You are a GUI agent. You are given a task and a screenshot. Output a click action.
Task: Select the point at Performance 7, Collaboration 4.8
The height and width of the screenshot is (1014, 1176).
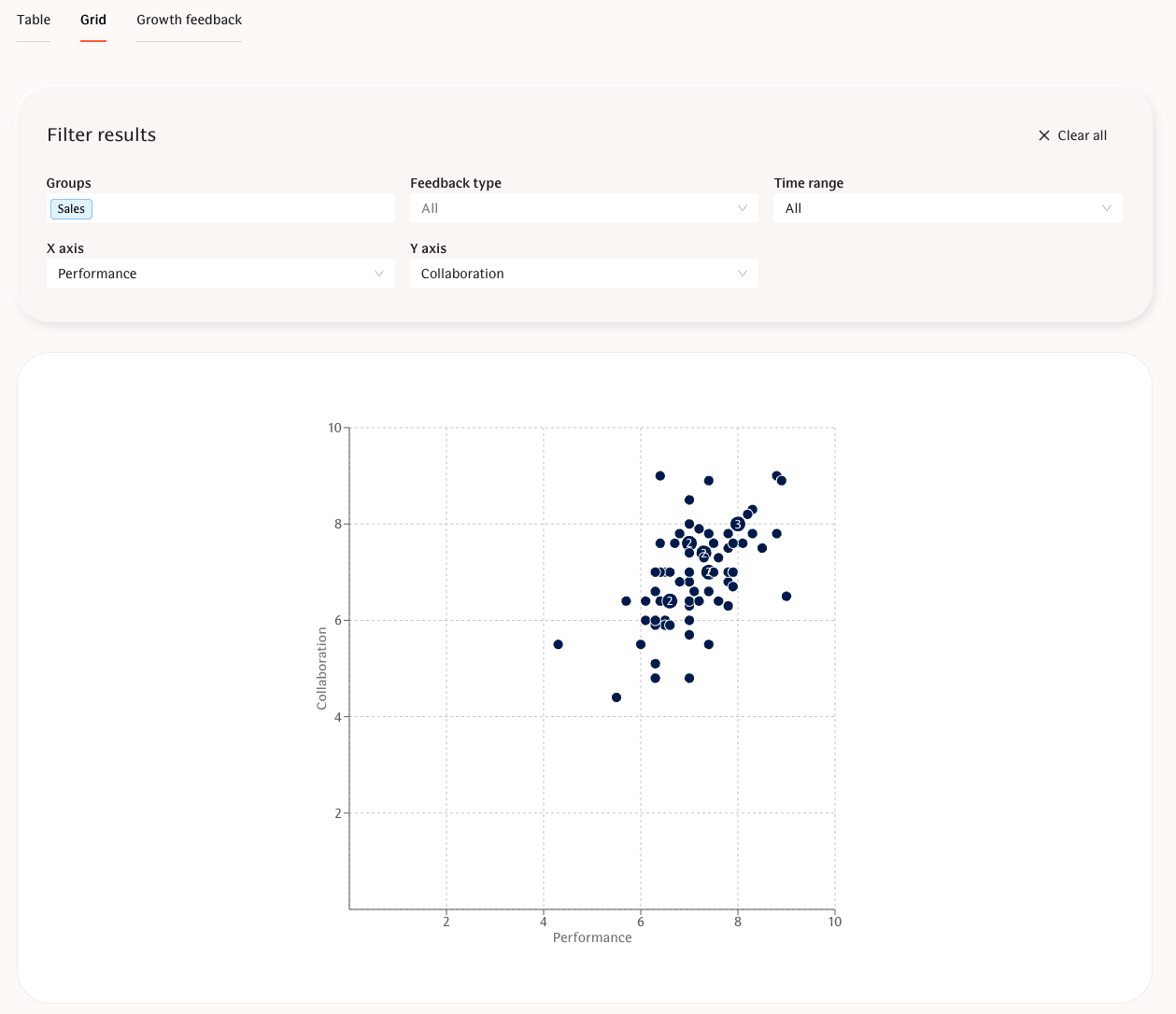point(689,678)
